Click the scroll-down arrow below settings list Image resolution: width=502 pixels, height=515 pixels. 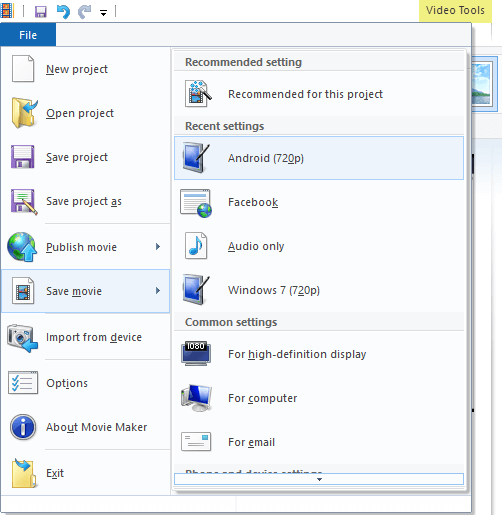tap(319, 479)
